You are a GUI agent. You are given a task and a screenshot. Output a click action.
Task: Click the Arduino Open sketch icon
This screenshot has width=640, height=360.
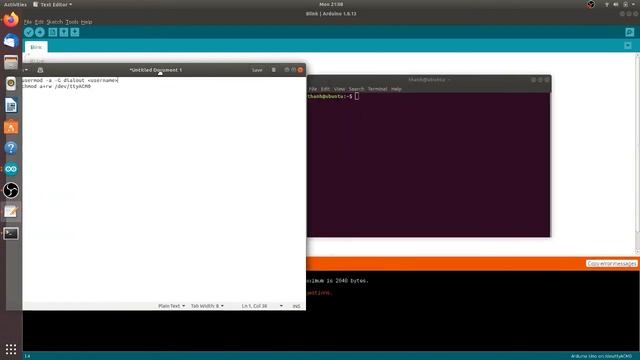tap(64, 32)
